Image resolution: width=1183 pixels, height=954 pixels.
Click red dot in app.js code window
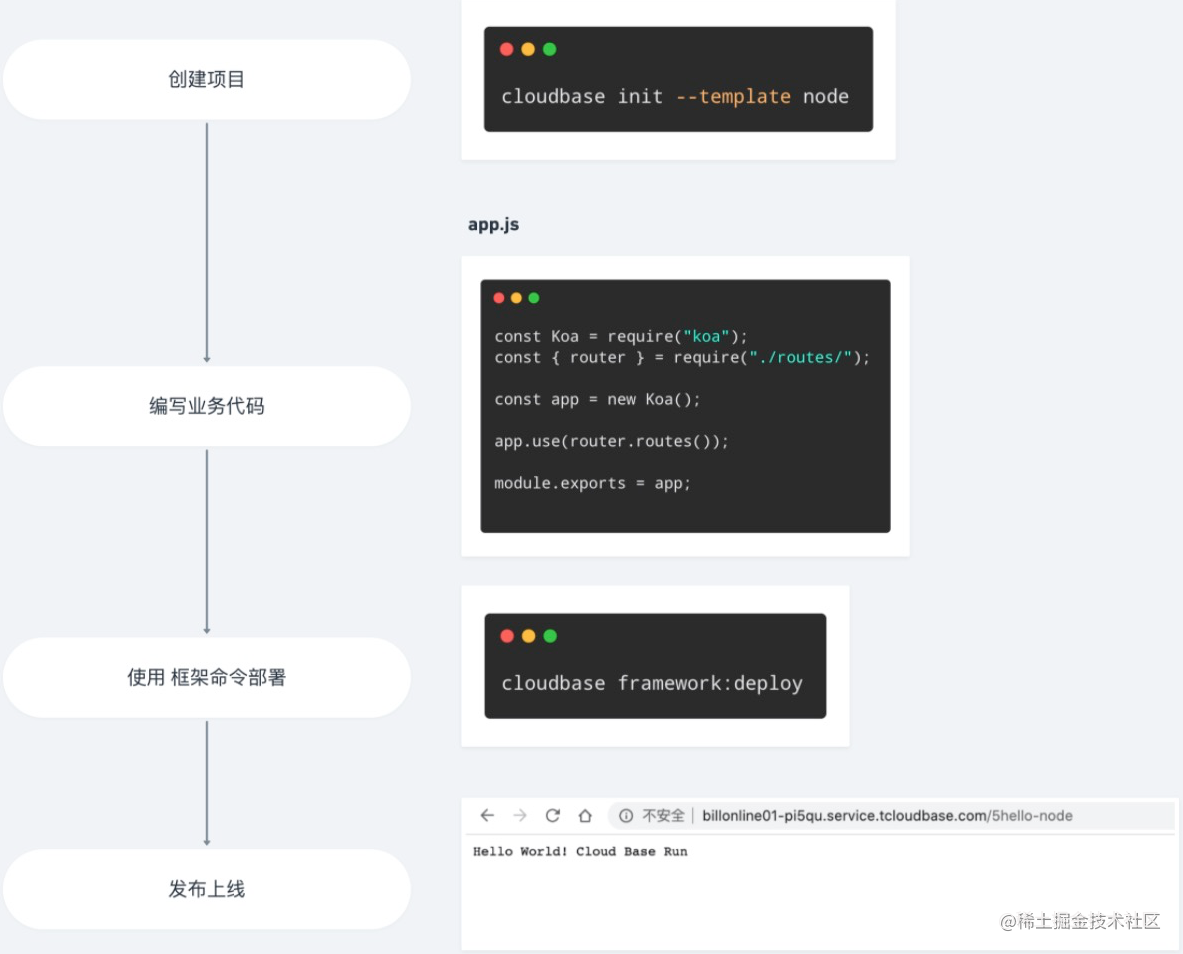tap(499, 298)
